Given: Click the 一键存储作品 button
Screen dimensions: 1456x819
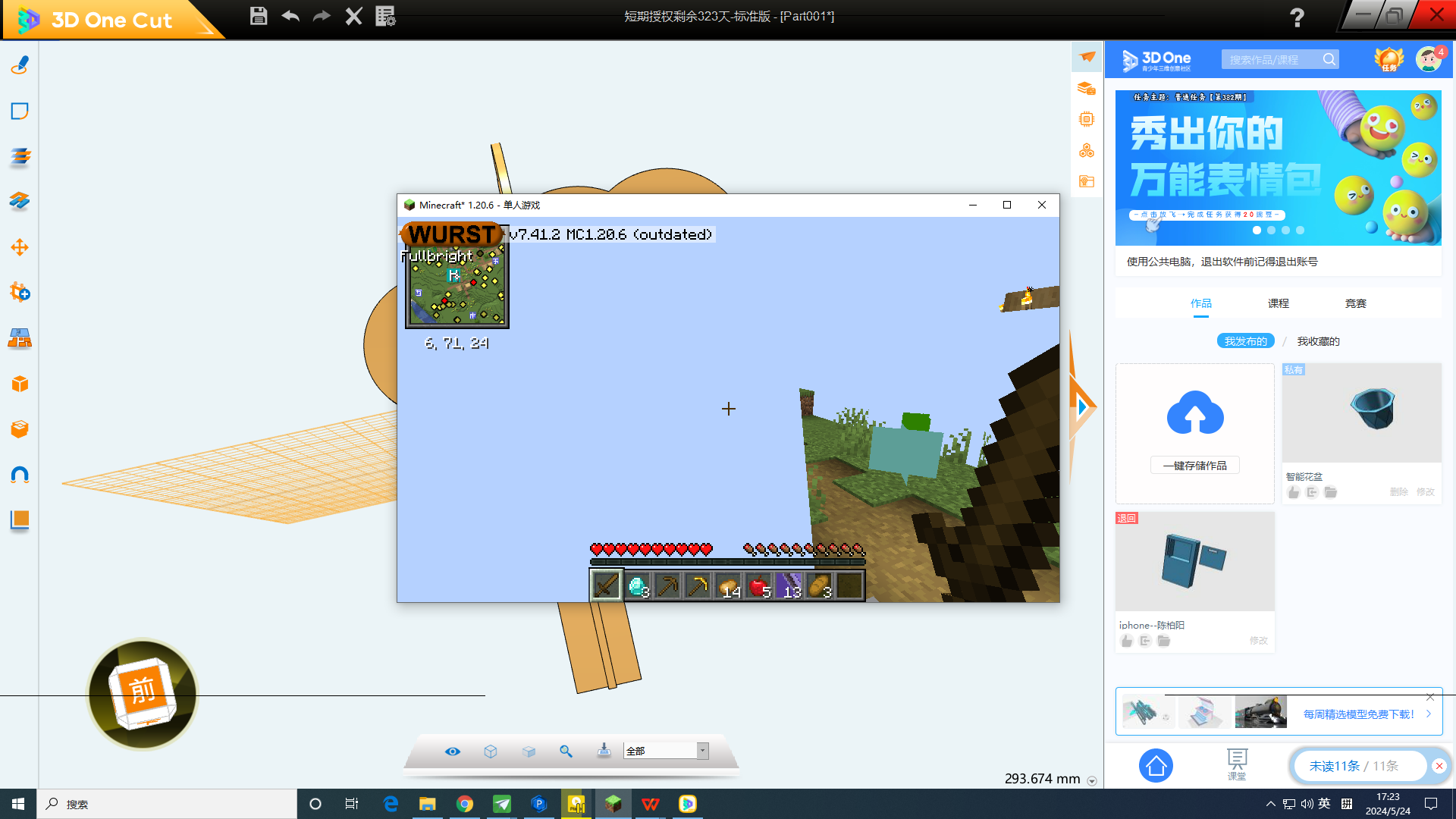Looking at the screenshot, I should click(1194, 466).
